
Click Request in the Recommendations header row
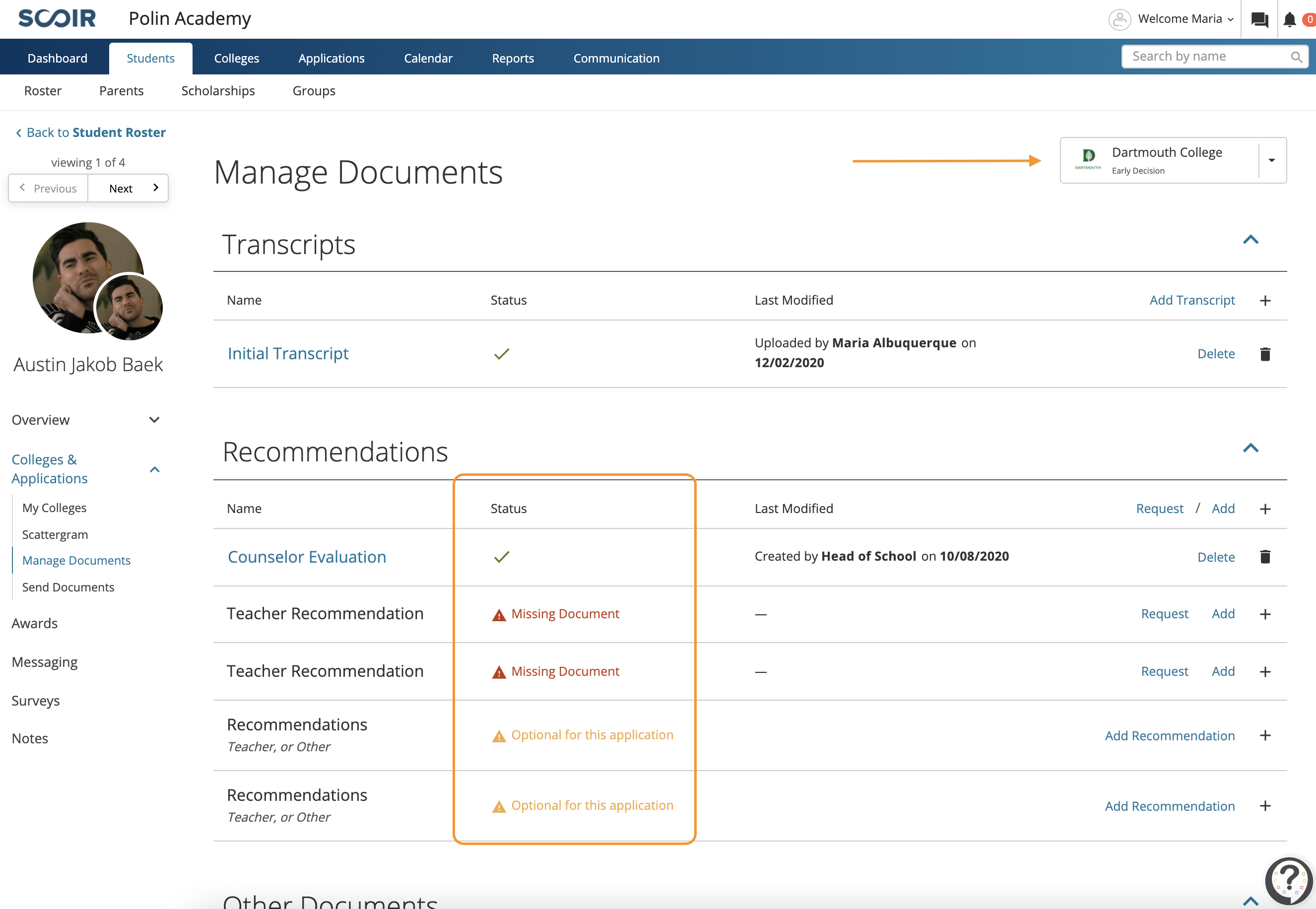coord(1159,509)
